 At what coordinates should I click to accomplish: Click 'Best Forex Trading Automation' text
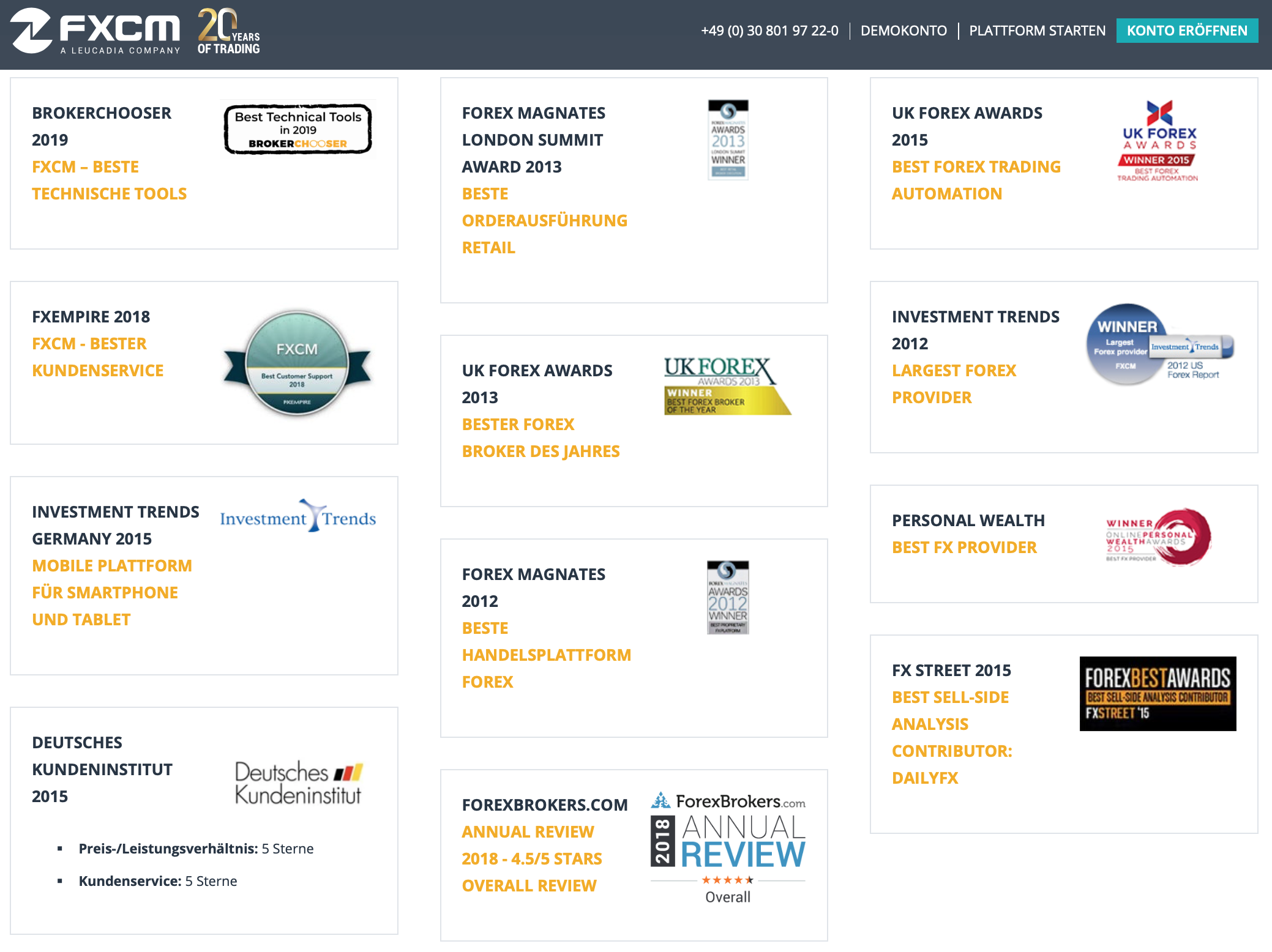(x=976, y=180)
